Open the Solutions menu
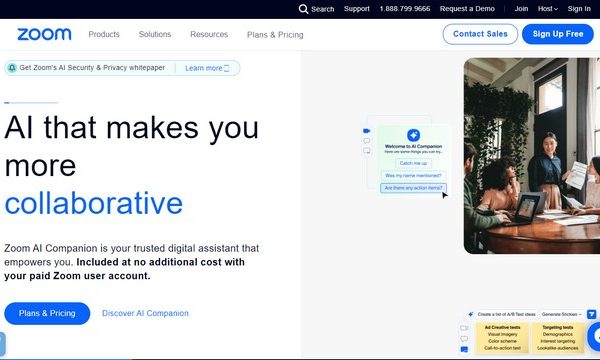 (155, 34)
